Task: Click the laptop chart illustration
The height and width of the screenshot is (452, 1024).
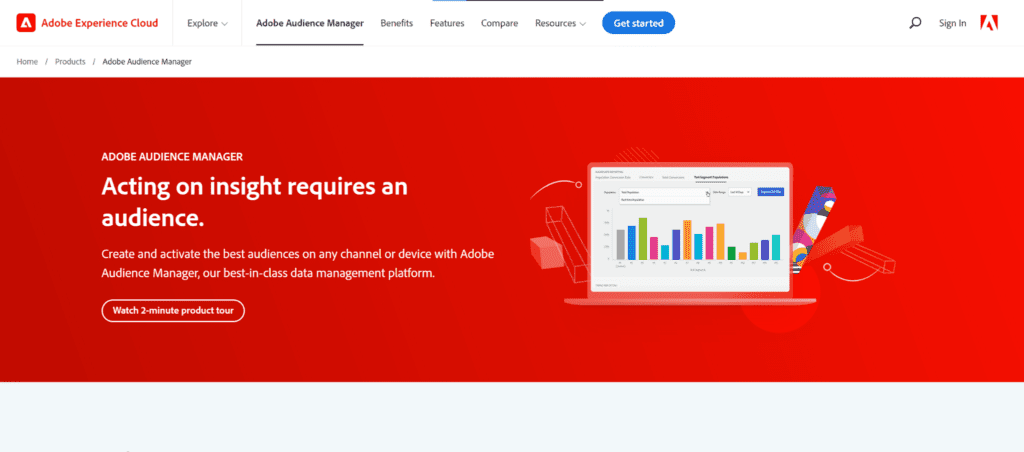Action: (690, 233)
